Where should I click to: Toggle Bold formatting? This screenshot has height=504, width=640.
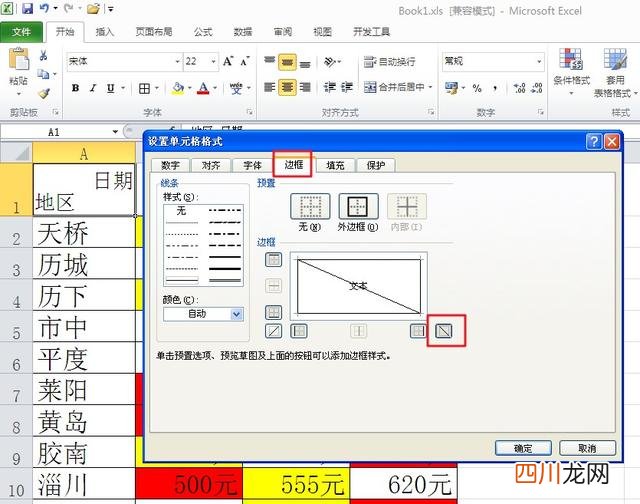click(76, 88)
